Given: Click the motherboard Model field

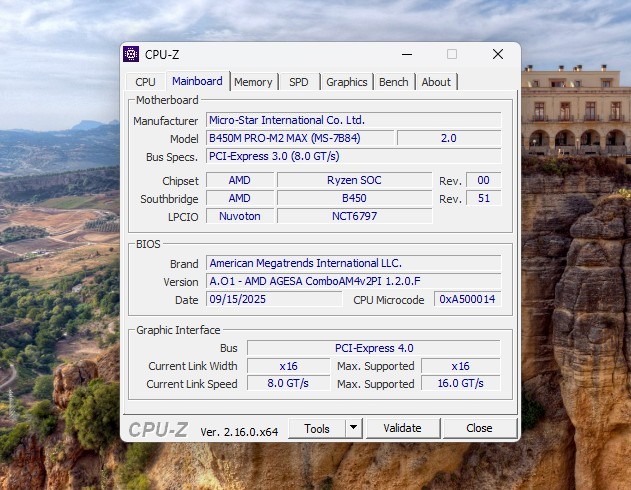Looking at the screenshot, I should pyautogui.click(x=299, y=138).
